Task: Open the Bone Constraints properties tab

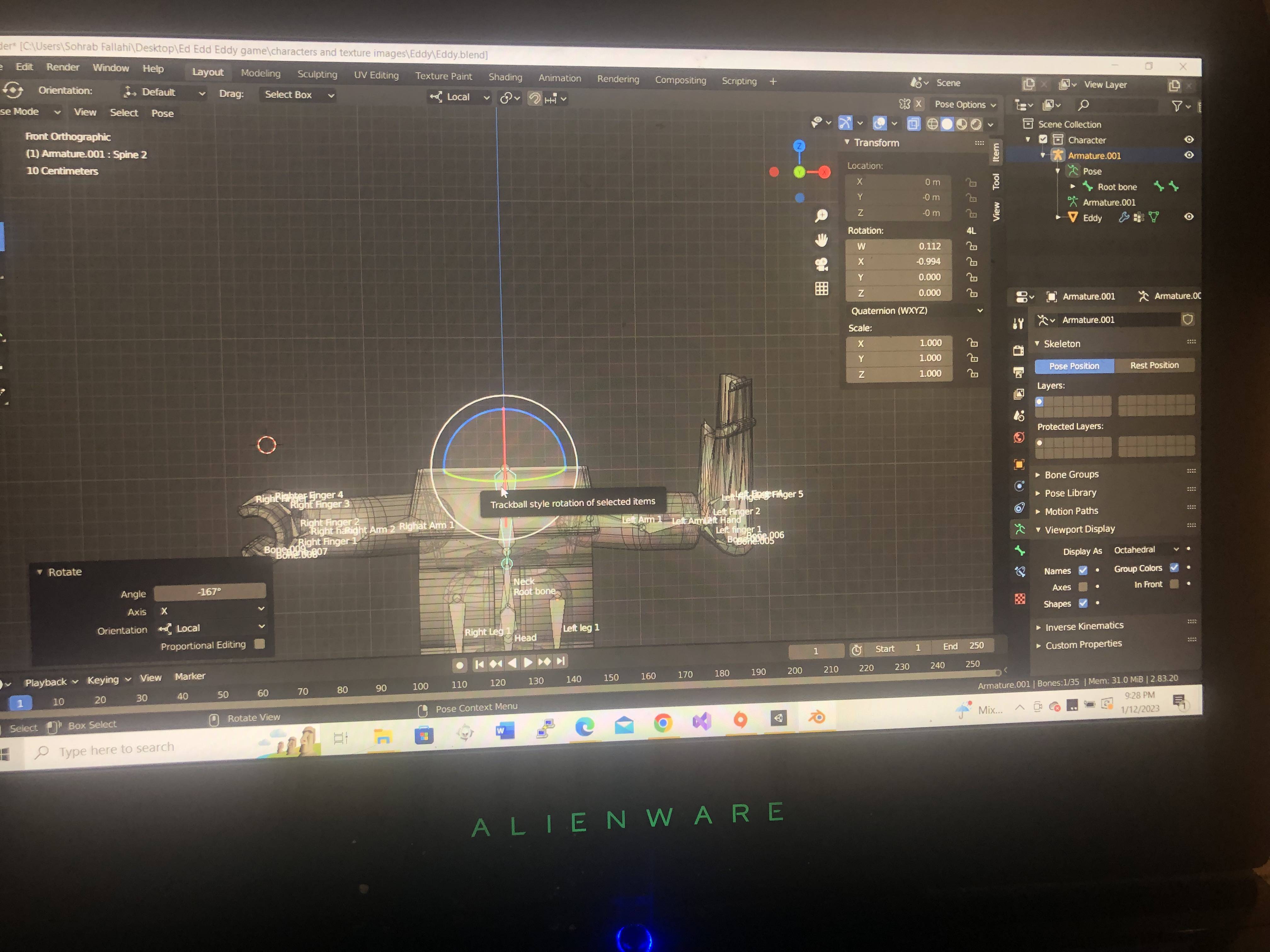Action: [1020, 571]
